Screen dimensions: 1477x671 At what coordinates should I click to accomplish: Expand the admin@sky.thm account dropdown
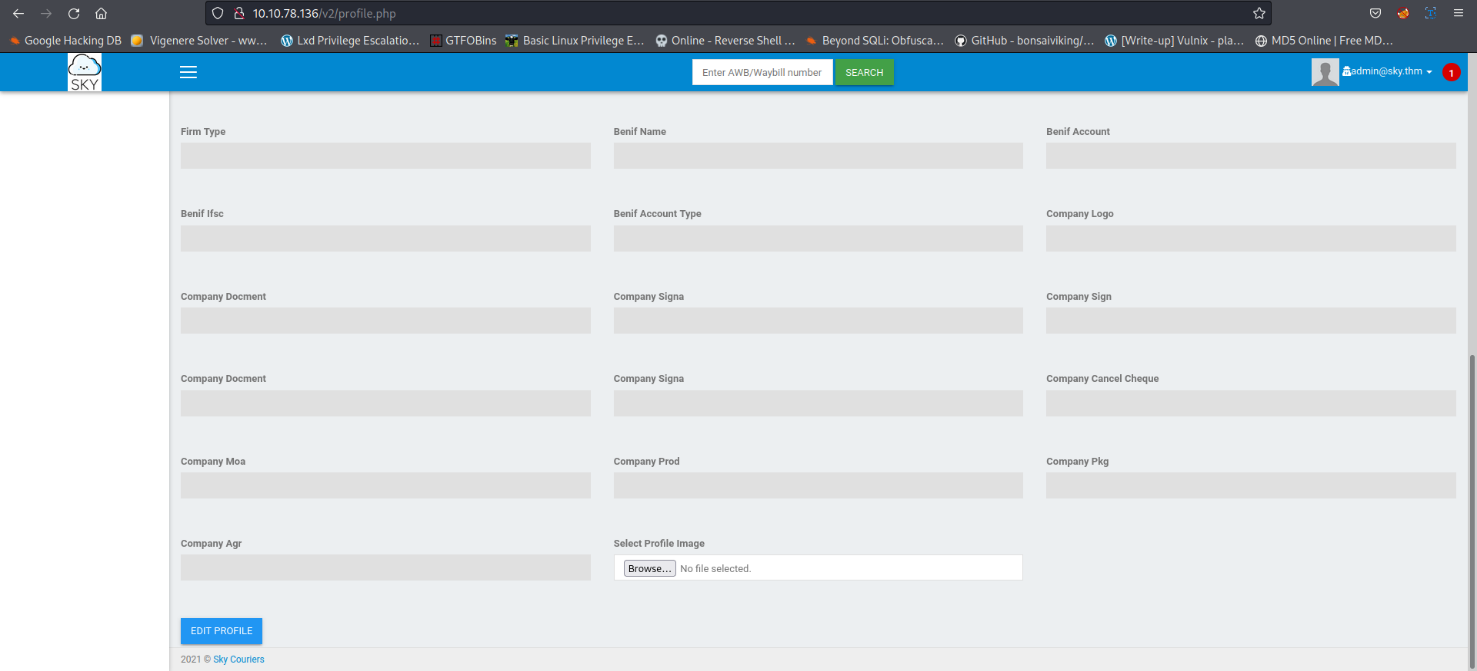pos(1388,72)
